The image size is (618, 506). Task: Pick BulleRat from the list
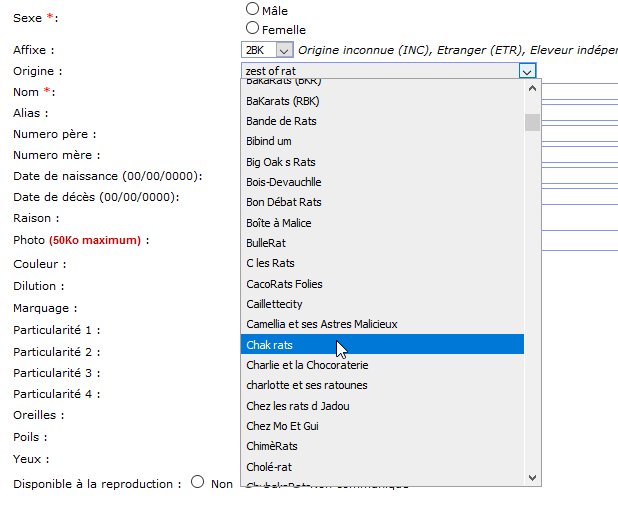pyautogui.click(x=382, y=243)
